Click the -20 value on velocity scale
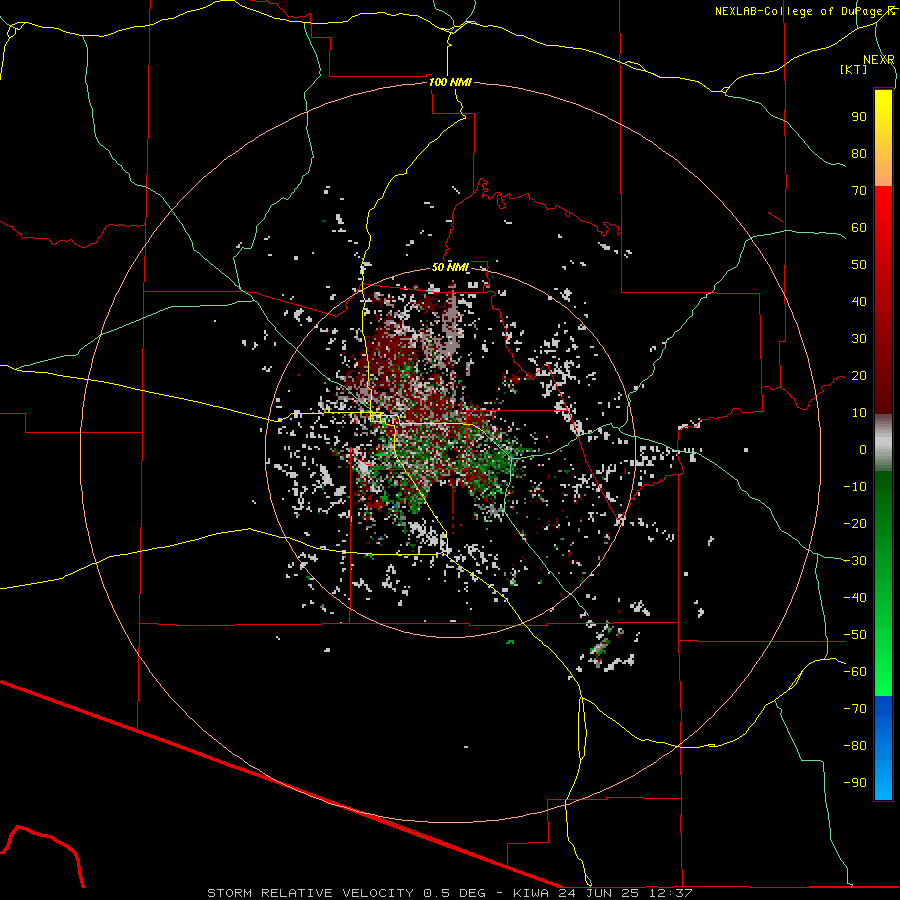 [855, 523]
